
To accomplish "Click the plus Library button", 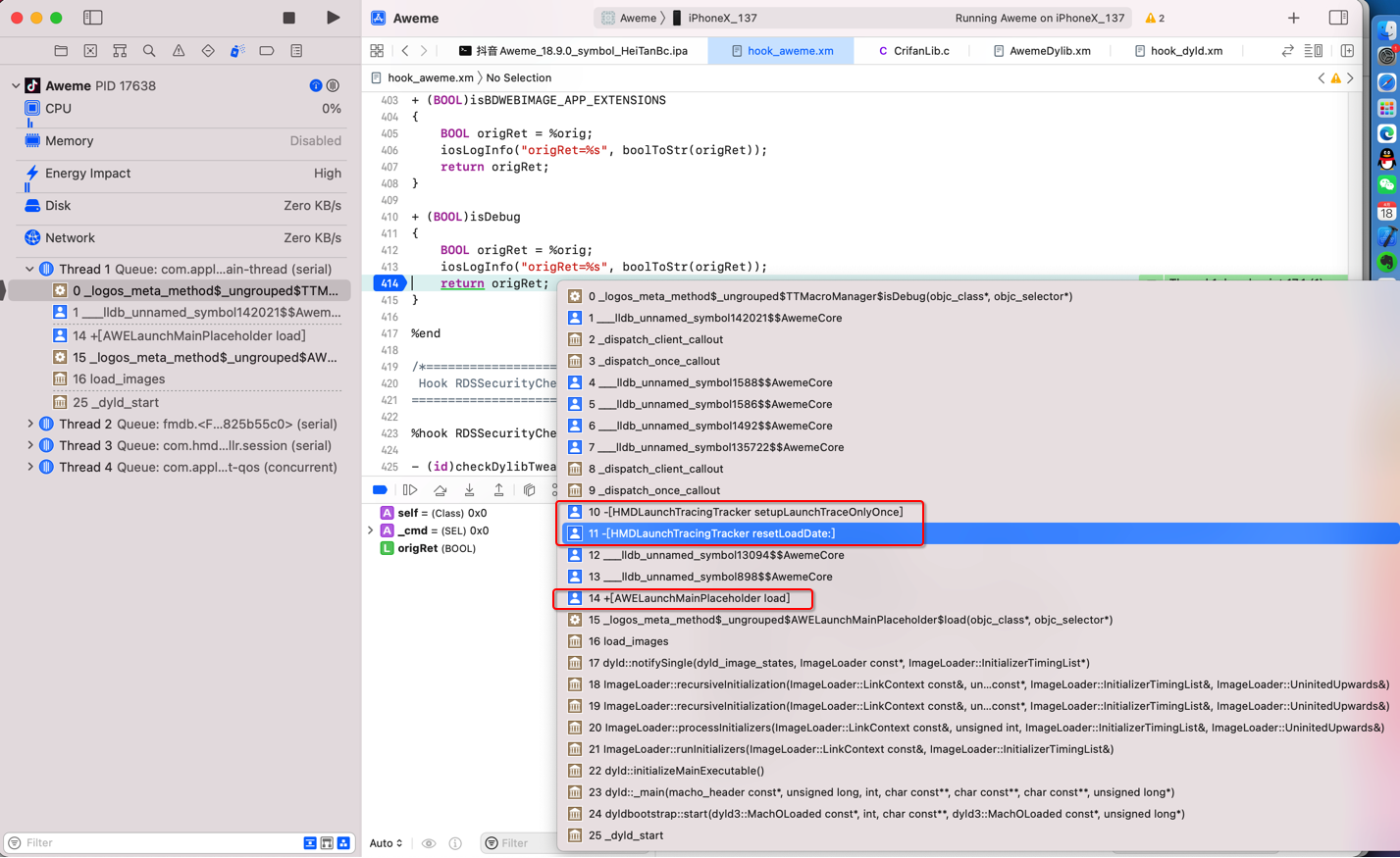I will pos(1294,18).
